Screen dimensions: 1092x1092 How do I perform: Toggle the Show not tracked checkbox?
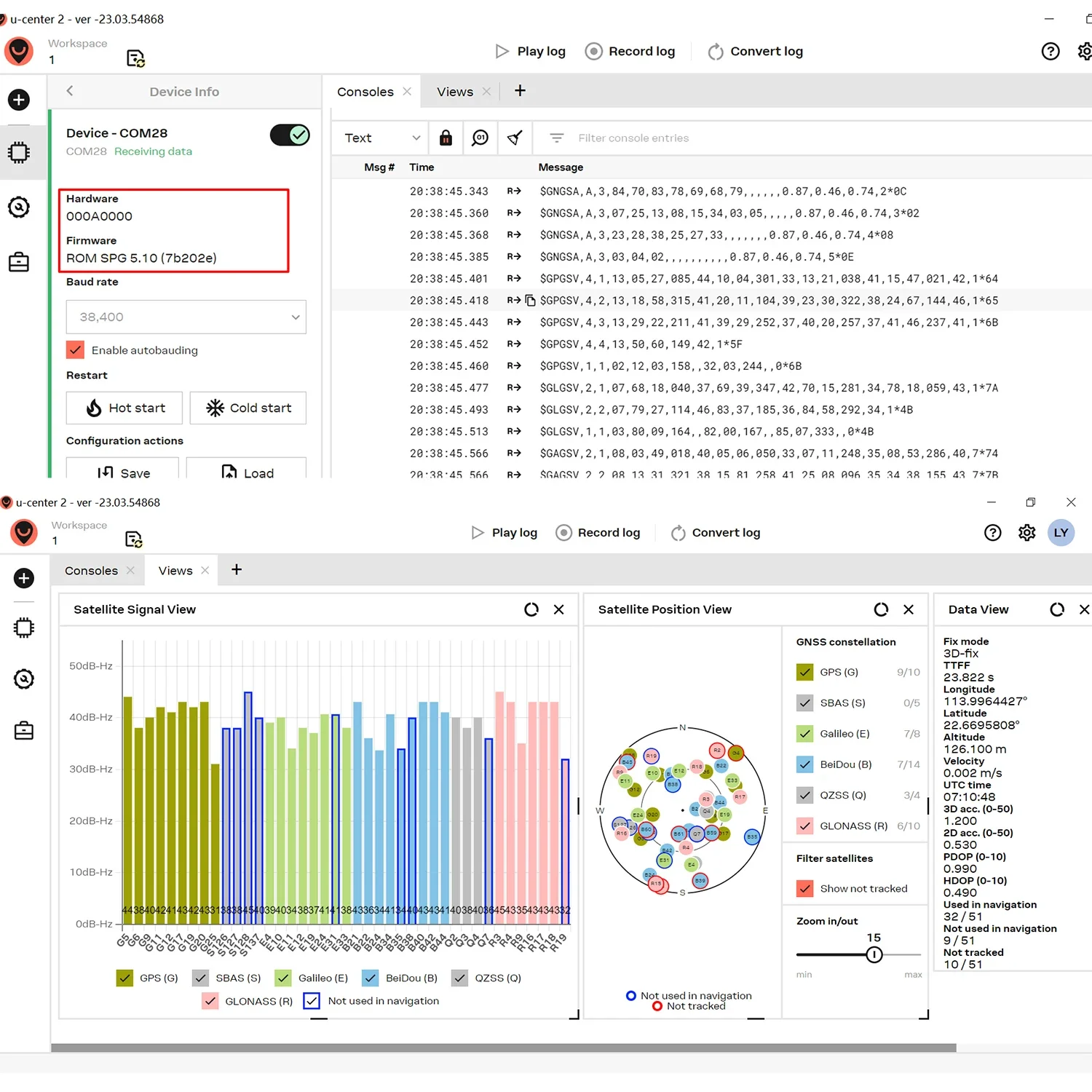pyautogui.click(x=804, y=889)
